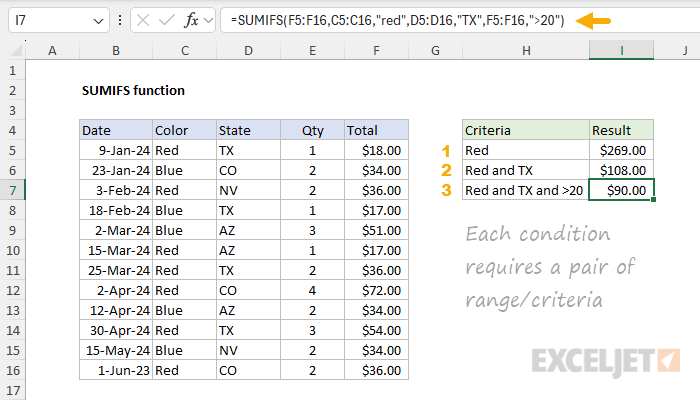Click the $54.00 total cell

point(376,330)
